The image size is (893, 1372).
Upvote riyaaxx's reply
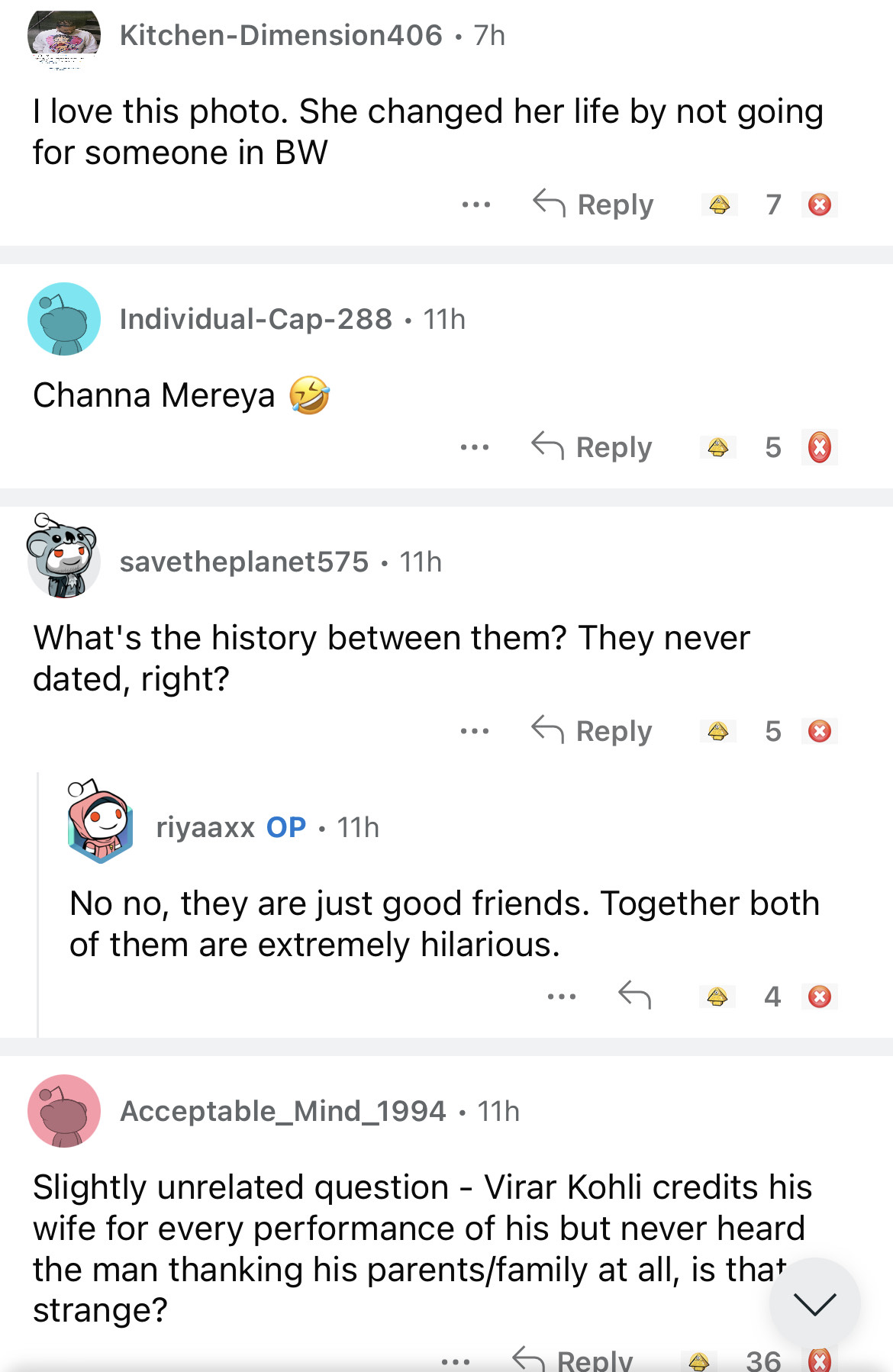tap(717, 997)
